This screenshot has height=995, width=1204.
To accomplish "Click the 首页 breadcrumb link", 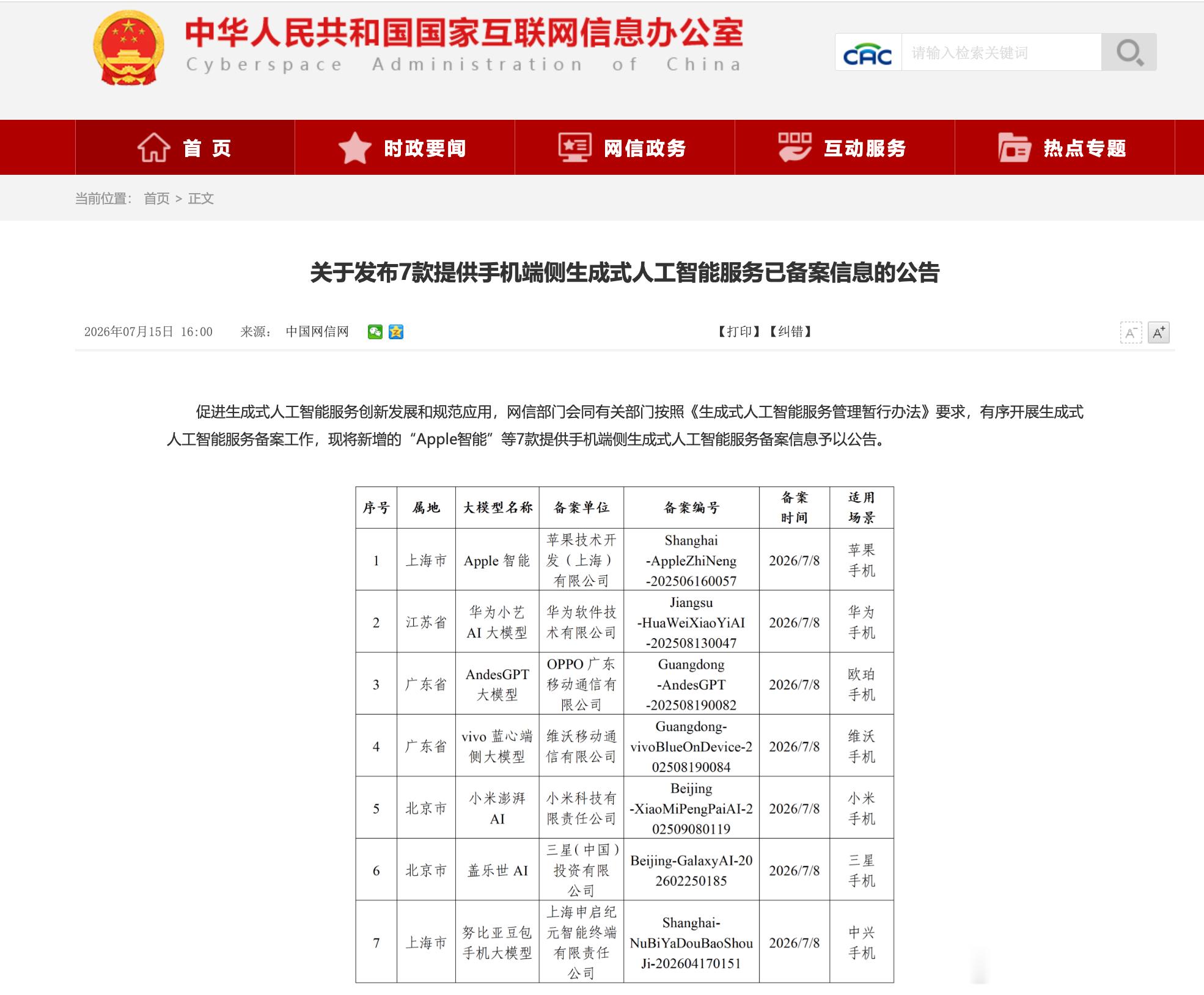I will point(156,199).
